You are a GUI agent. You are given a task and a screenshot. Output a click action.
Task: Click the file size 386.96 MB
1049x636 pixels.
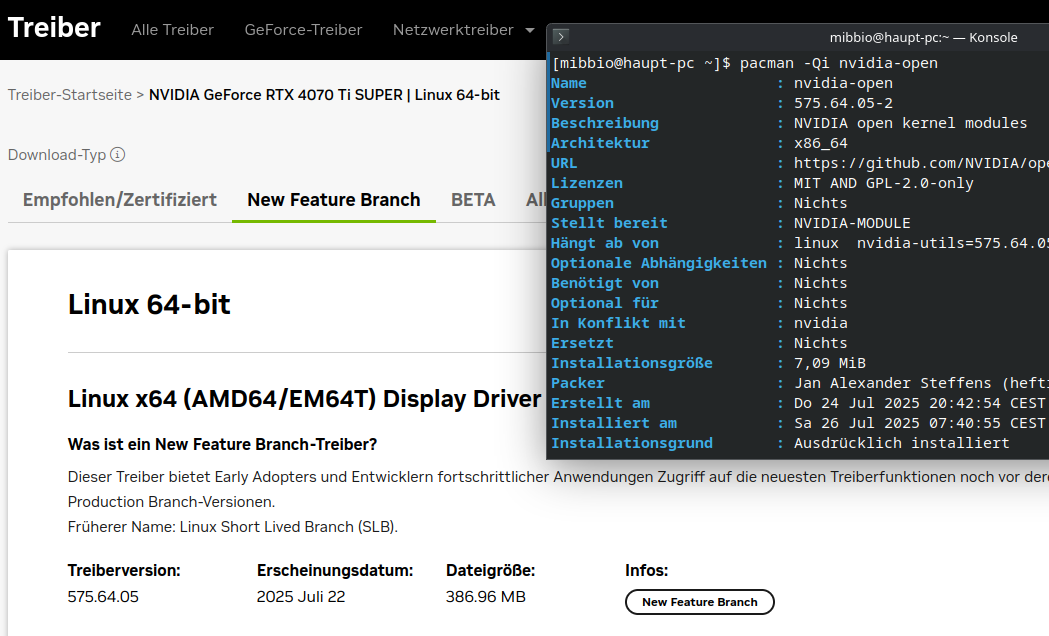486,597
